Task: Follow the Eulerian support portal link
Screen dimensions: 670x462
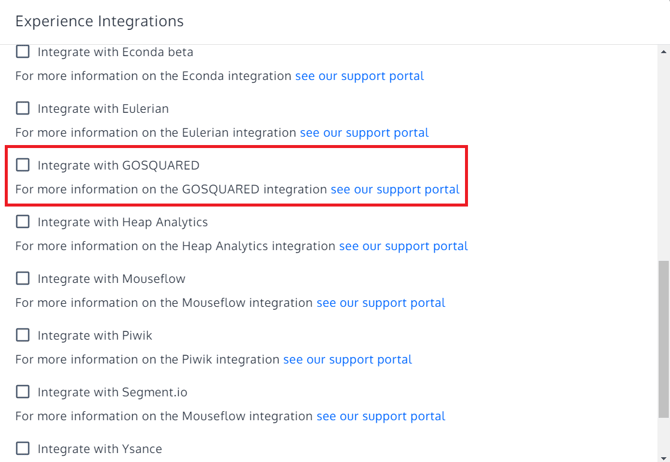Action: (364, 132)
